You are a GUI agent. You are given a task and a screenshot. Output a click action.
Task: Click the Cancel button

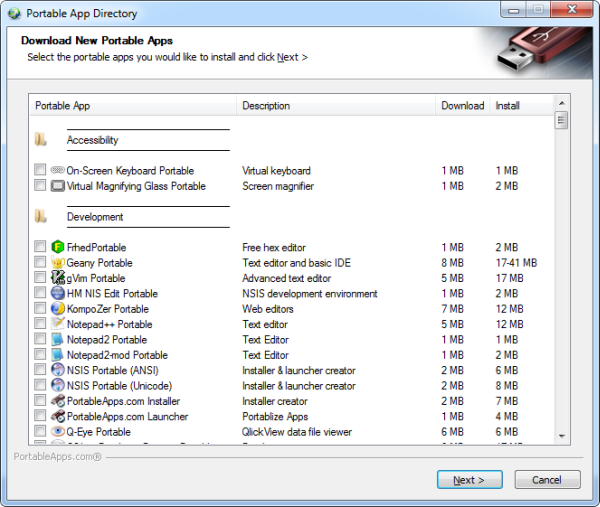[x=547, y=479]
